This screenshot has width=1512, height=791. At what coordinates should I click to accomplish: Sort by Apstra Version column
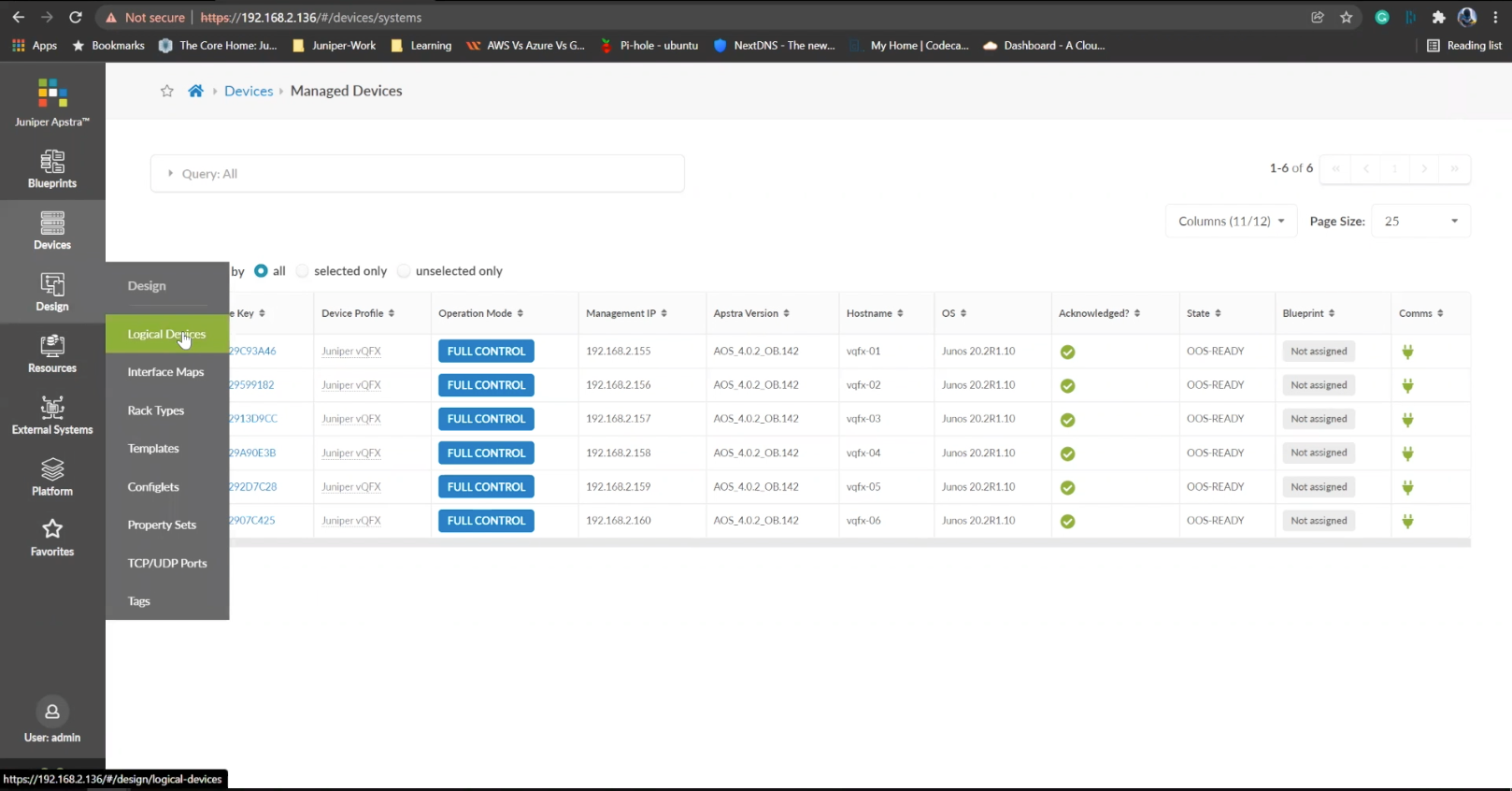click(751, 313)
